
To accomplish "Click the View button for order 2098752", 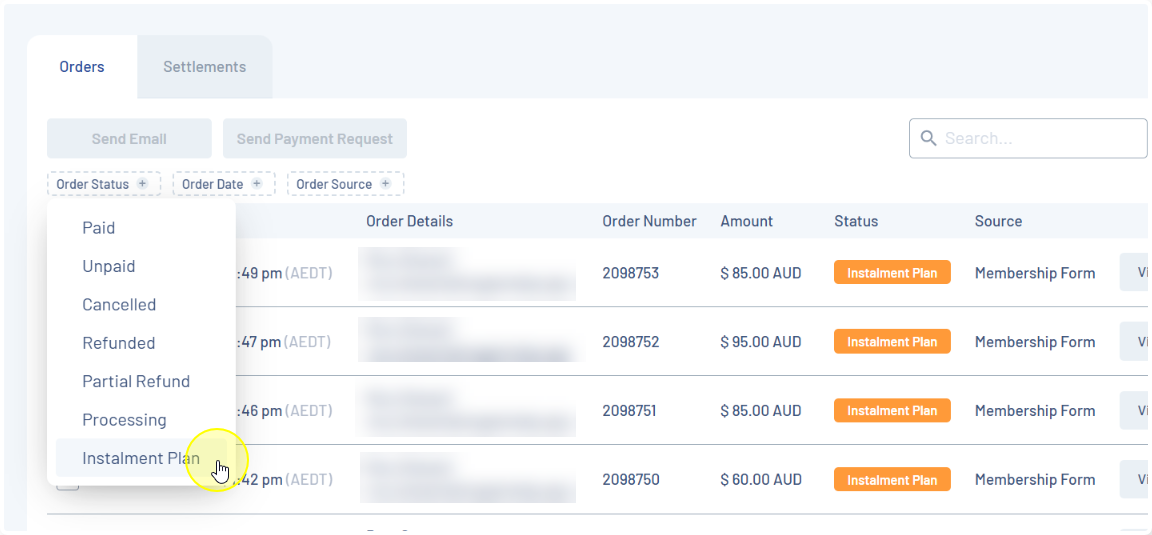I will pos(1134,342).
